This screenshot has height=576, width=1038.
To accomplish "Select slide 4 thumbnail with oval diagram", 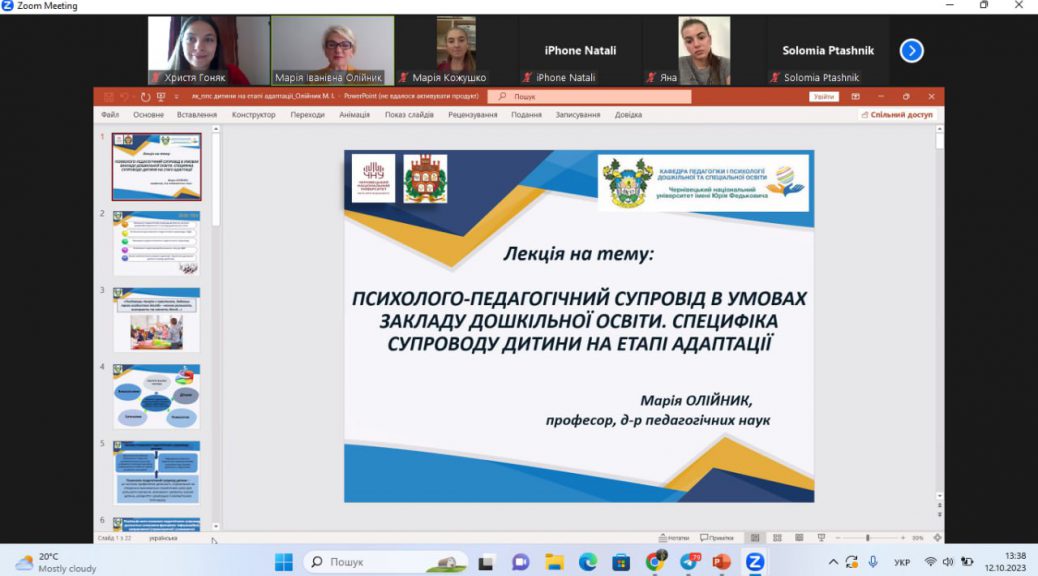I will tap(156, 396).
